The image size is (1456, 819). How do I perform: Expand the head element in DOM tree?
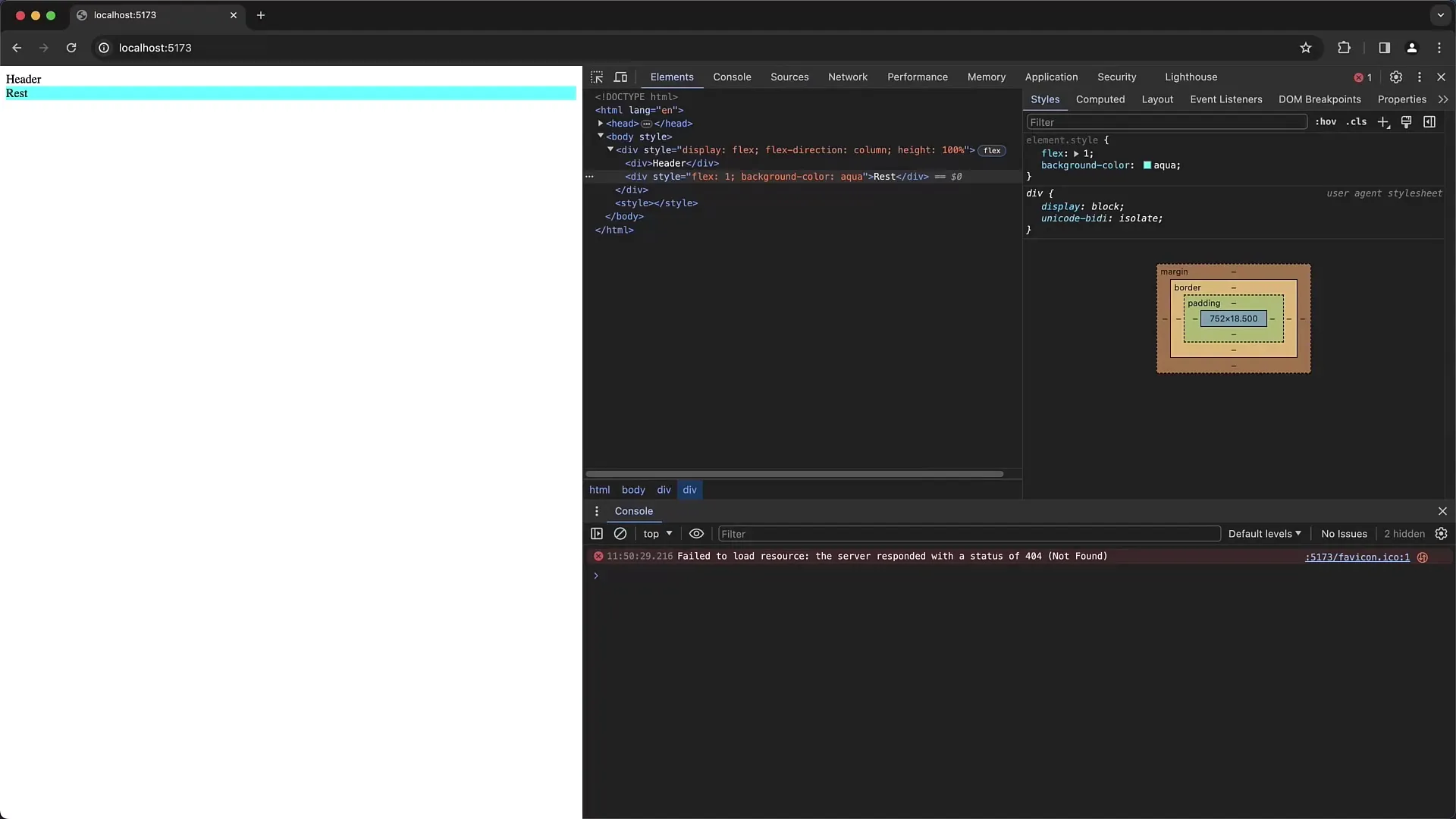[x=601, y=123]
